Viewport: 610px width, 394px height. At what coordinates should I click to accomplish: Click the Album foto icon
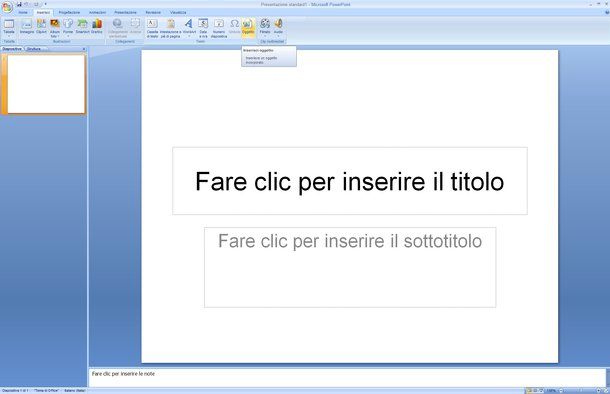[55, 24]
